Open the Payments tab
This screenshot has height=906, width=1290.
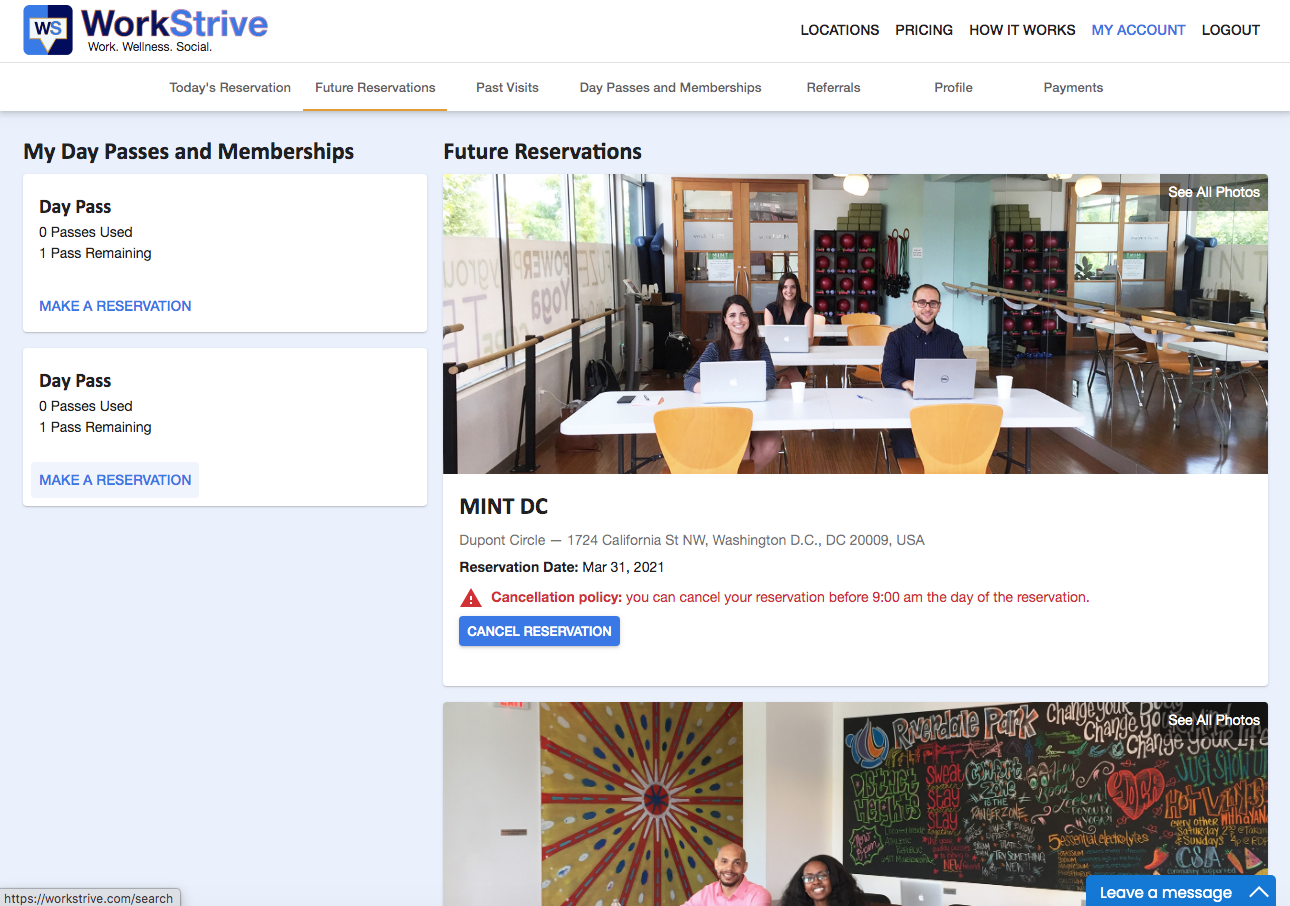pos(1073,87)
